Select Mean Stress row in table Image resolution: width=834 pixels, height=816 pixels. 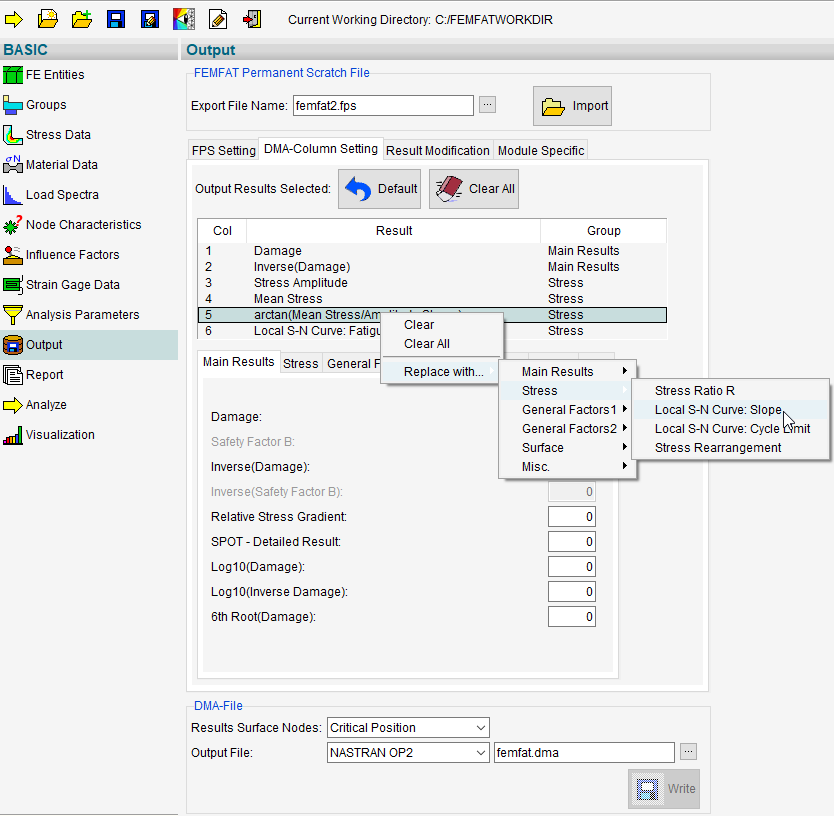click(432, 298)
